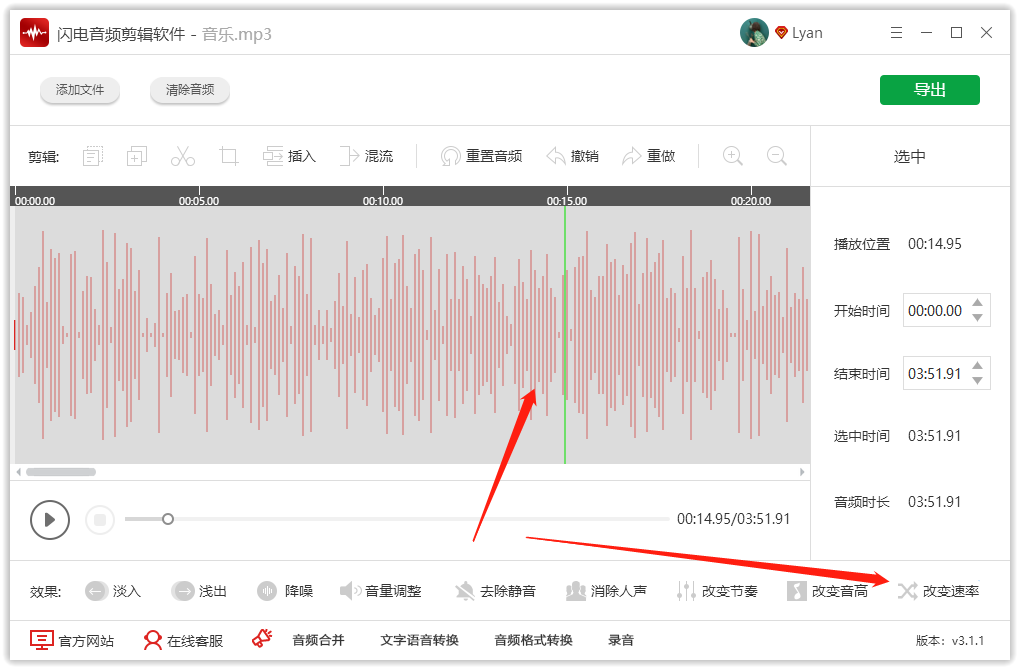The height and width of the screenshot is (670, 1020).
Task: Open the 官方网站 official website link
Action: point(72,640)
